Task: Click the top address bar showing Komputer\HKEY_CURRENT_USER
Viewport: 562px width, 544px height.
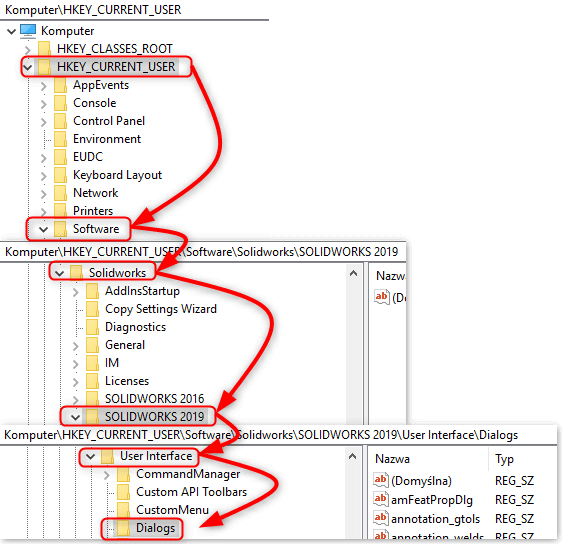Action: click(x=134, y=10)
